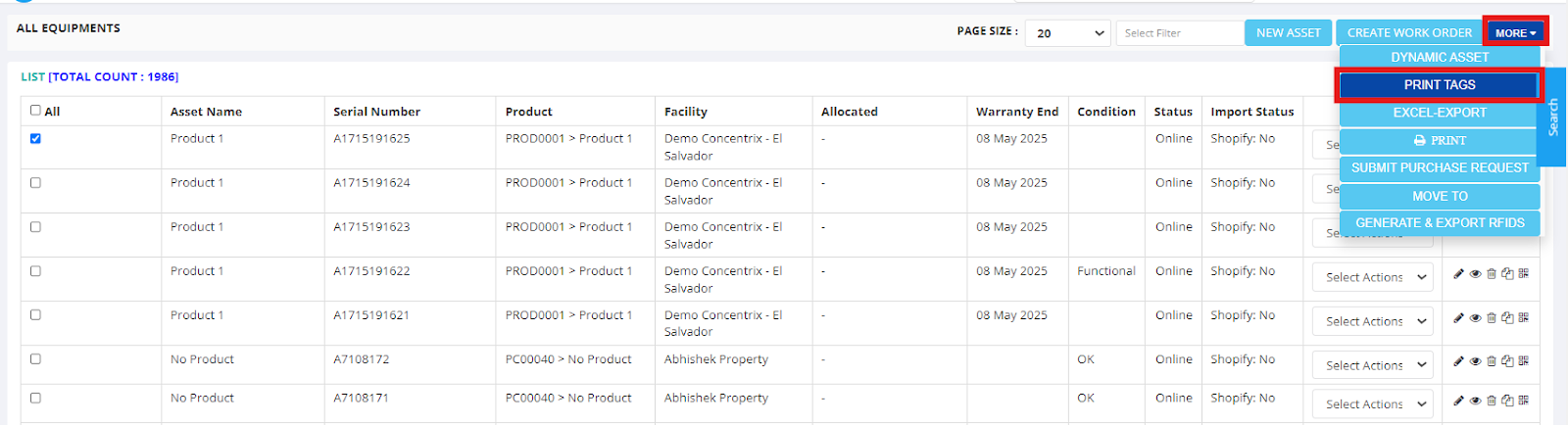Show QR code for asset A1715191622
The image size is (1568, 425).
point(1524,274)
